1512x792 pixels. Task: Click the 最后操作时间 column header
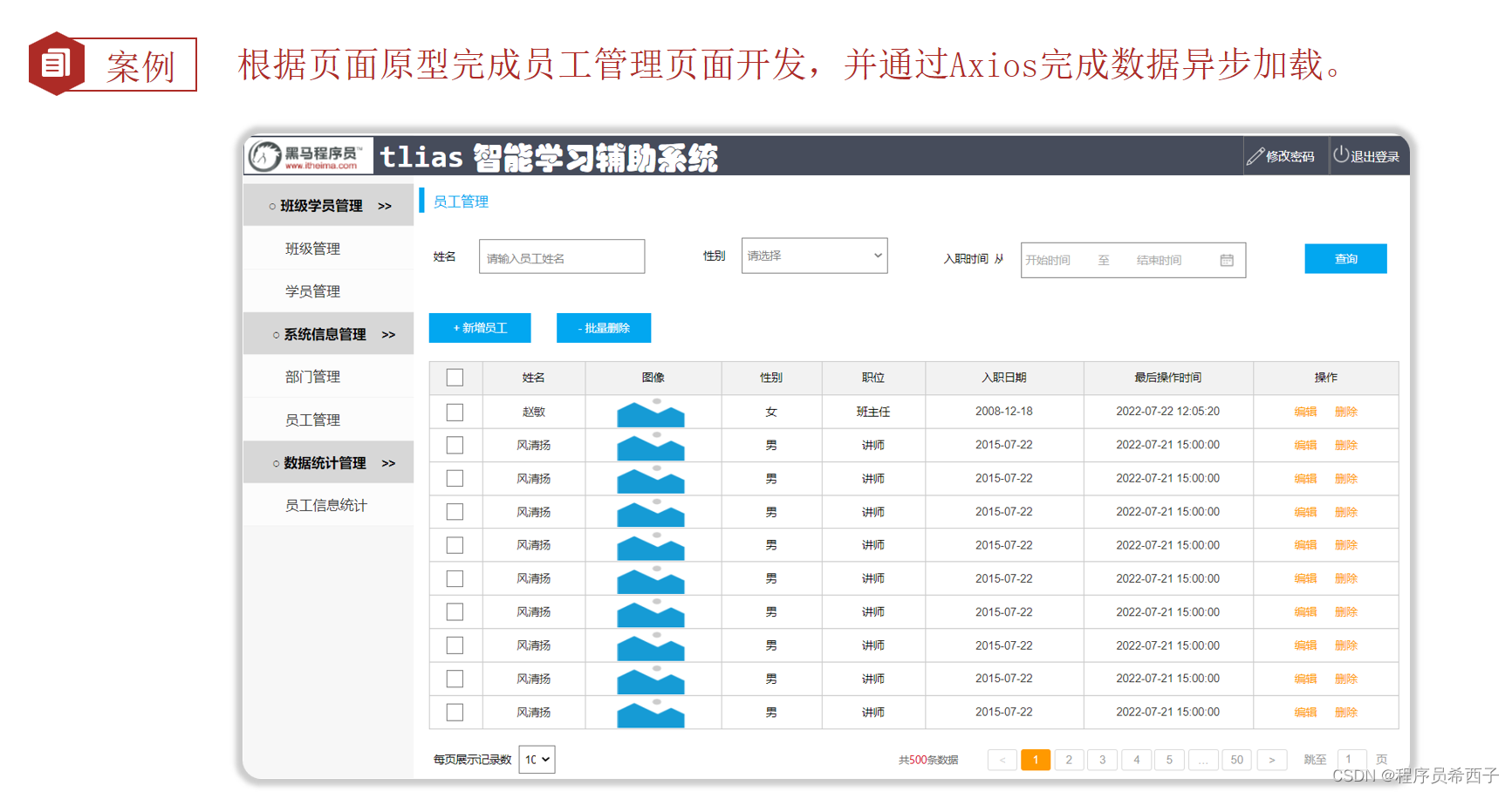tap(1167, 378)
